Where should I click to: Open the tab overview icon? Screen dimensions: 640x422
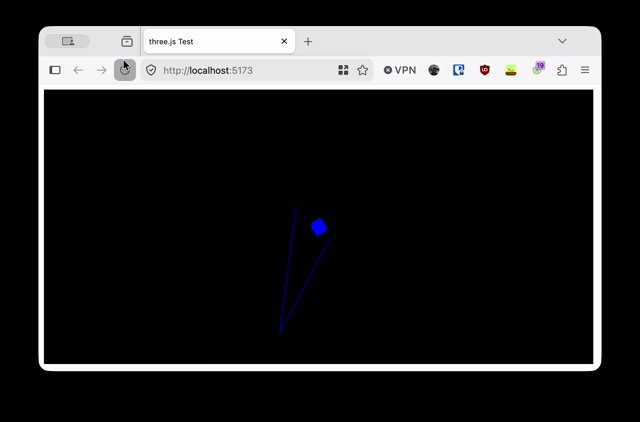(x=127, y=41)
